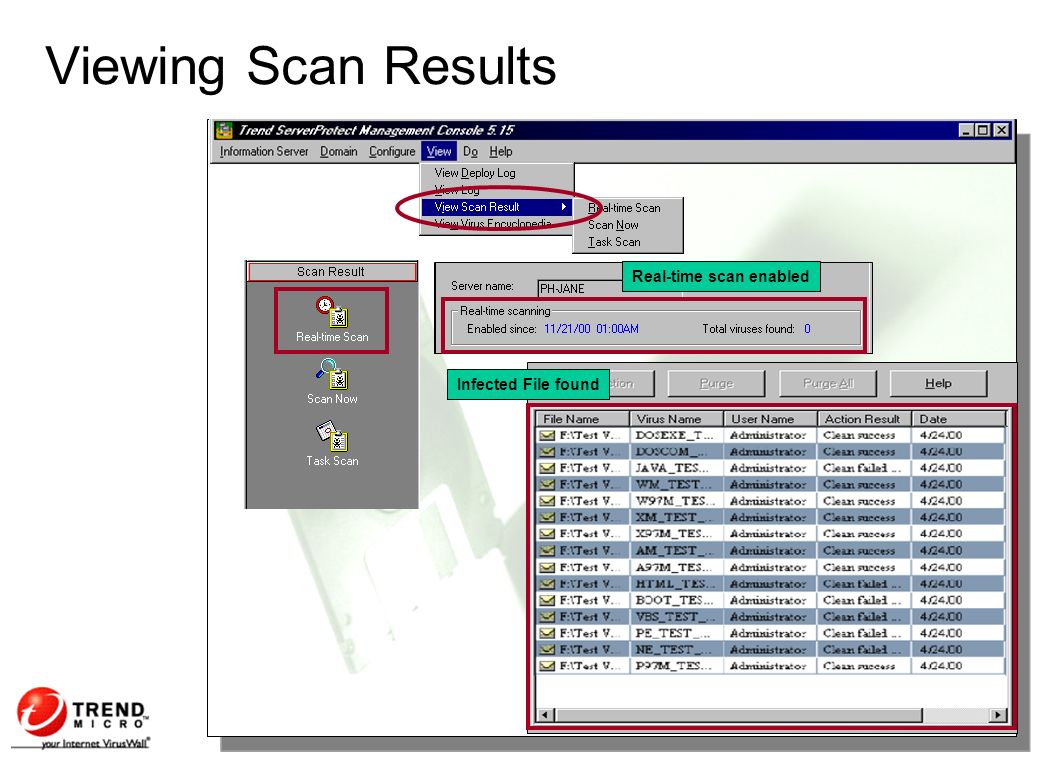Sort by the Date column header
Screen dimensions: 1056x768
959,419
